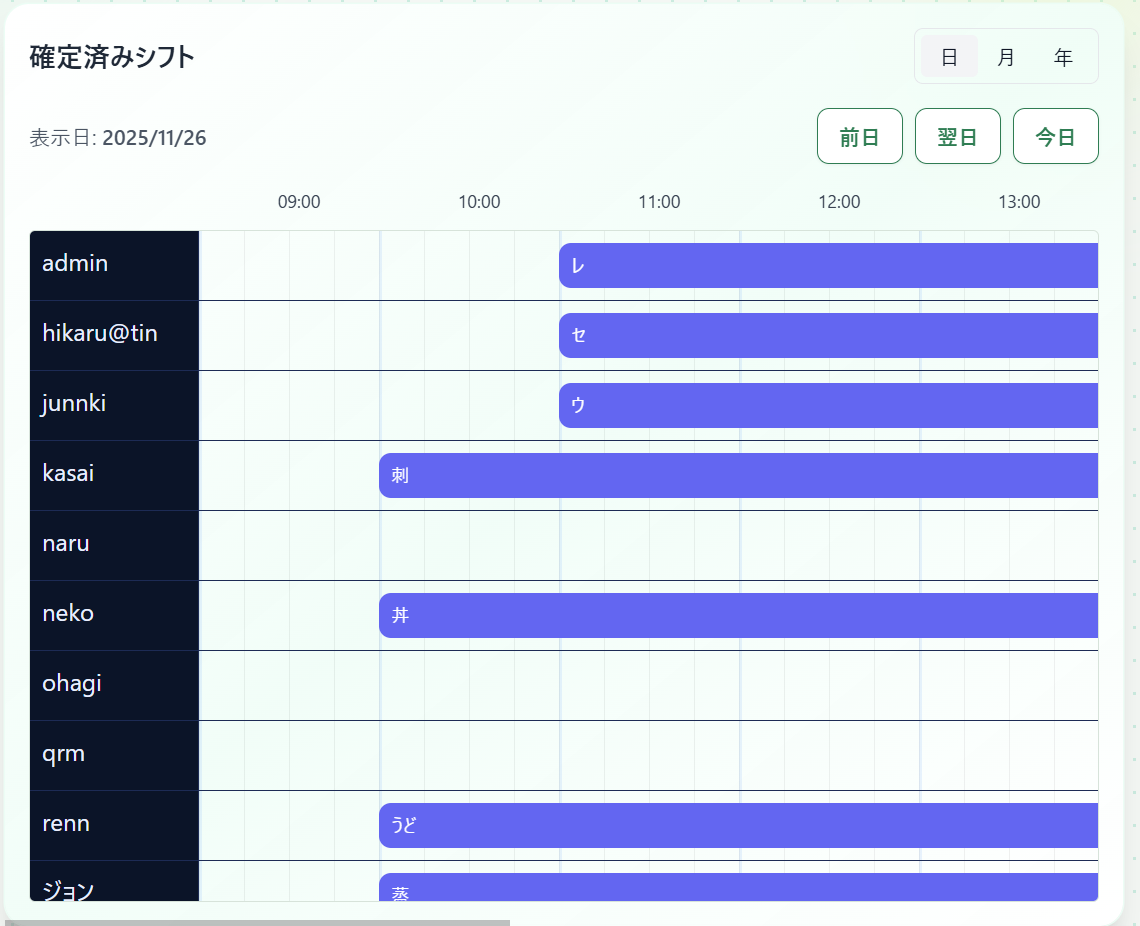The height and width of the screenshot is (926, 1140).
Task: Switch to the 年 (year) view
Action: click(1063, 57)
